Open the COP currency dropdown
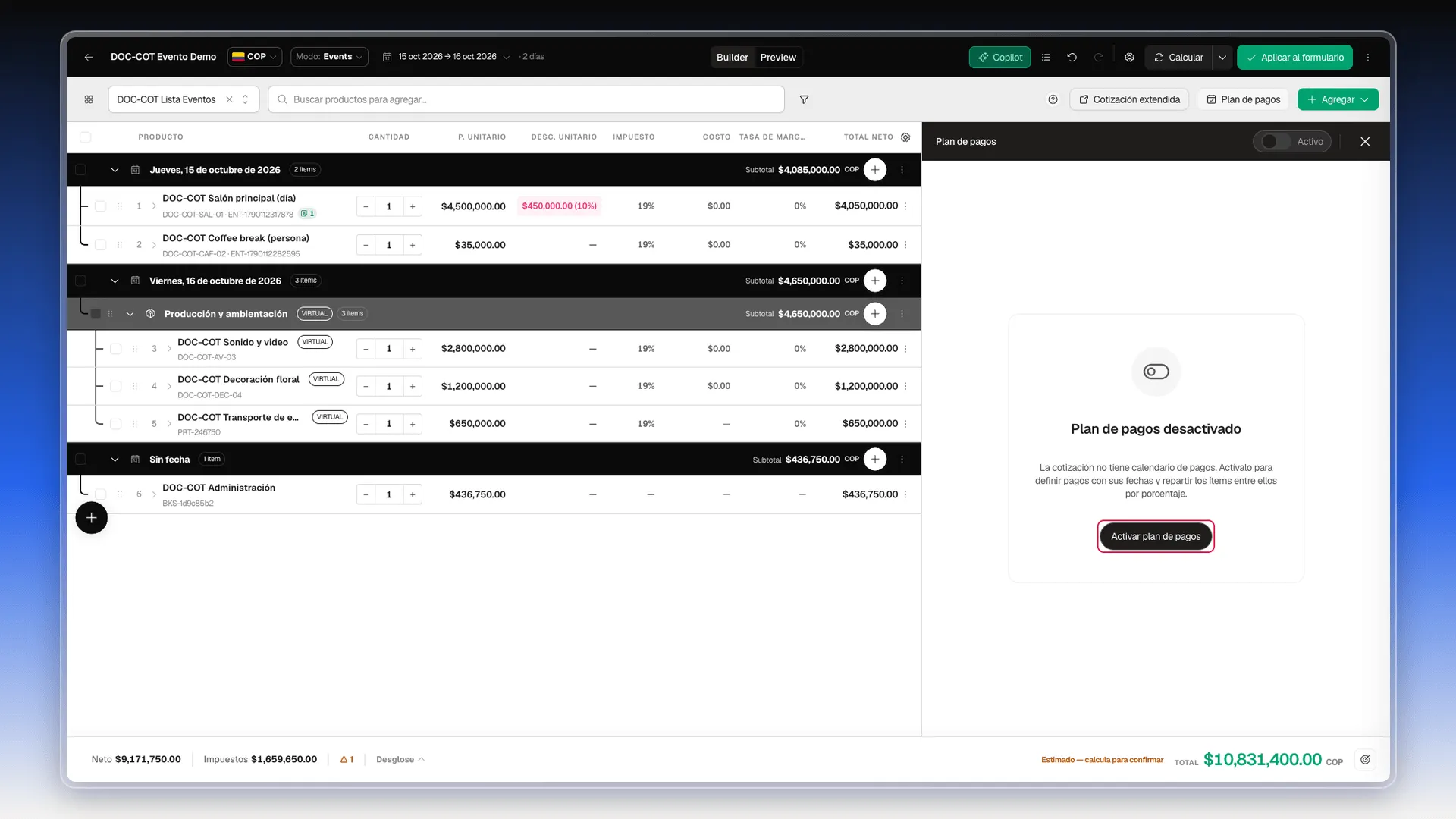Image resolution: width=1456 pixels, height=819 pixels. click(255, 57)
